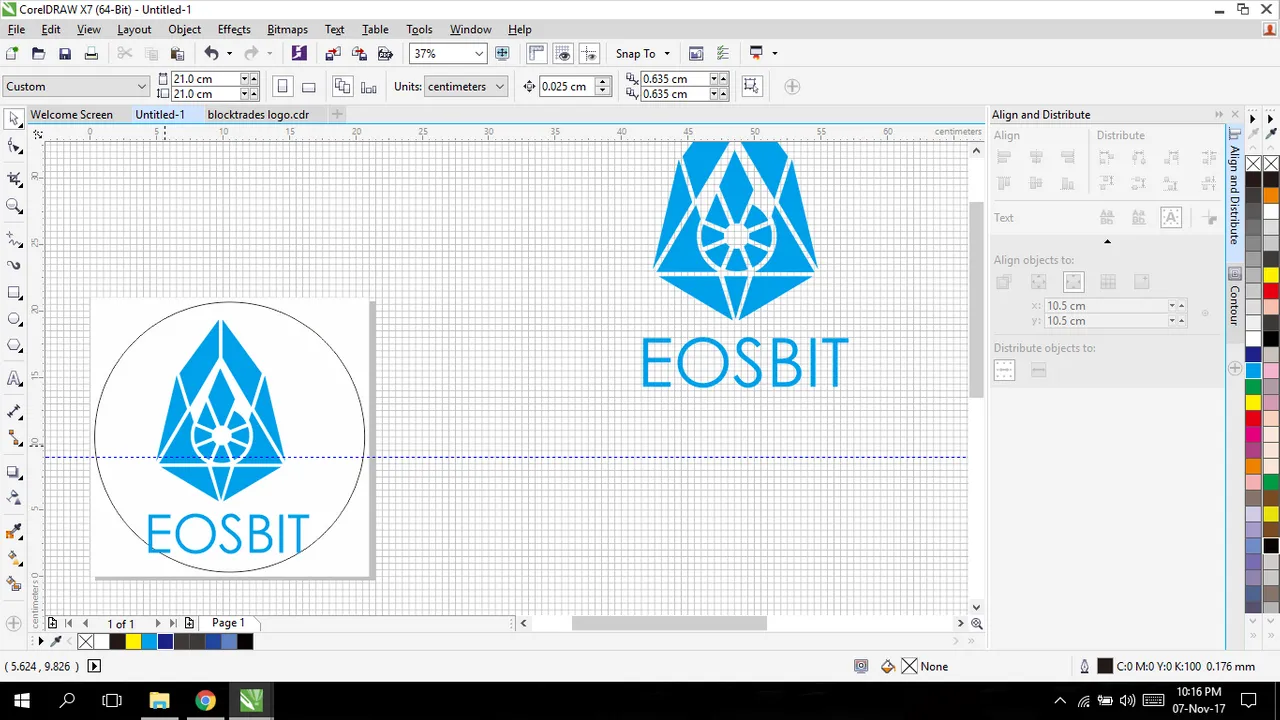Click the Page 1 tab

[x=228, y=623]
